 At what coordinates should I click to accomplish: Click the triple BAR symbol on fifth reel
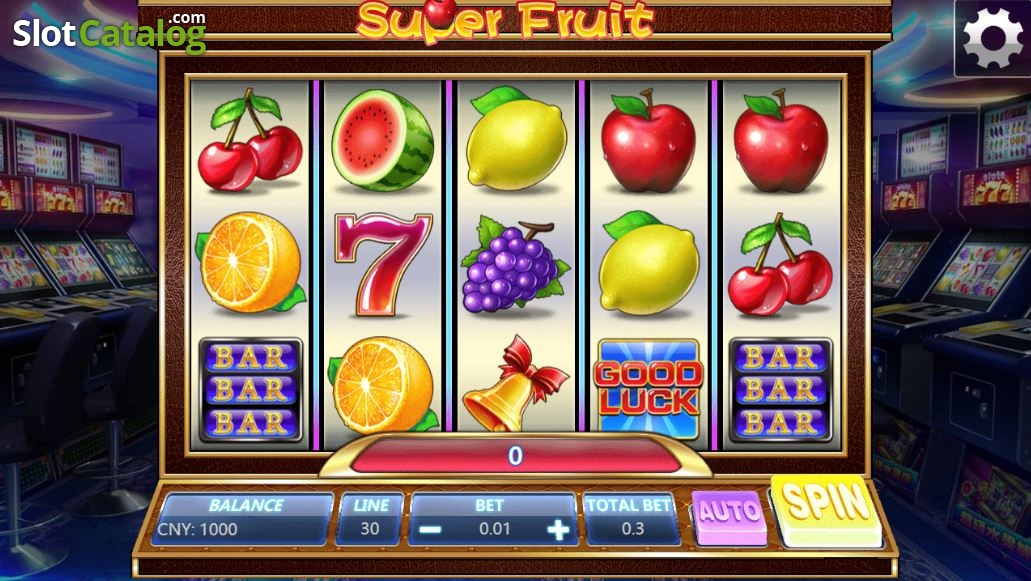(x=781, y=390)
